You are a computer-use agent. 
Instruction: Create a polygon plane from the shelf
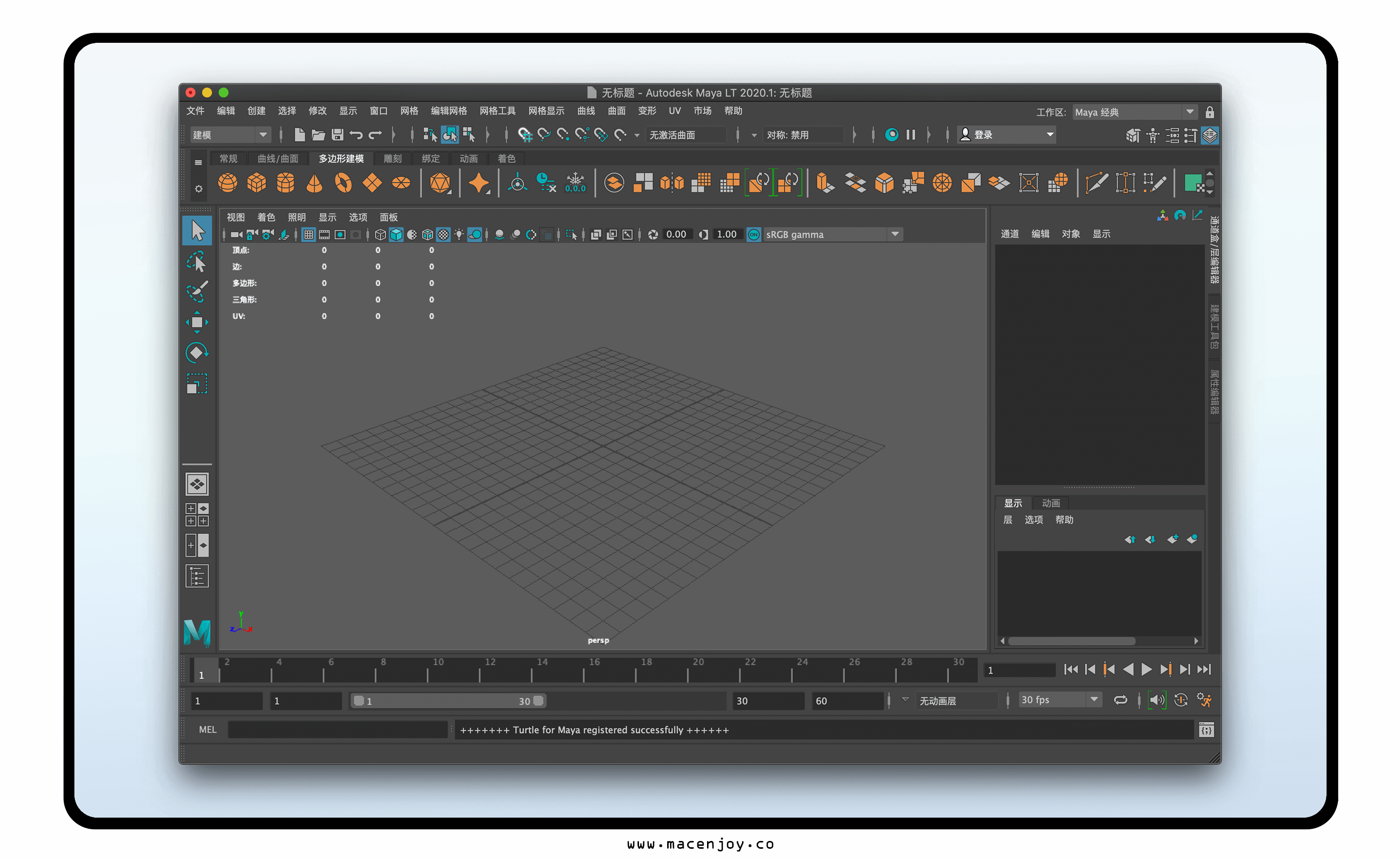point(372,183)
